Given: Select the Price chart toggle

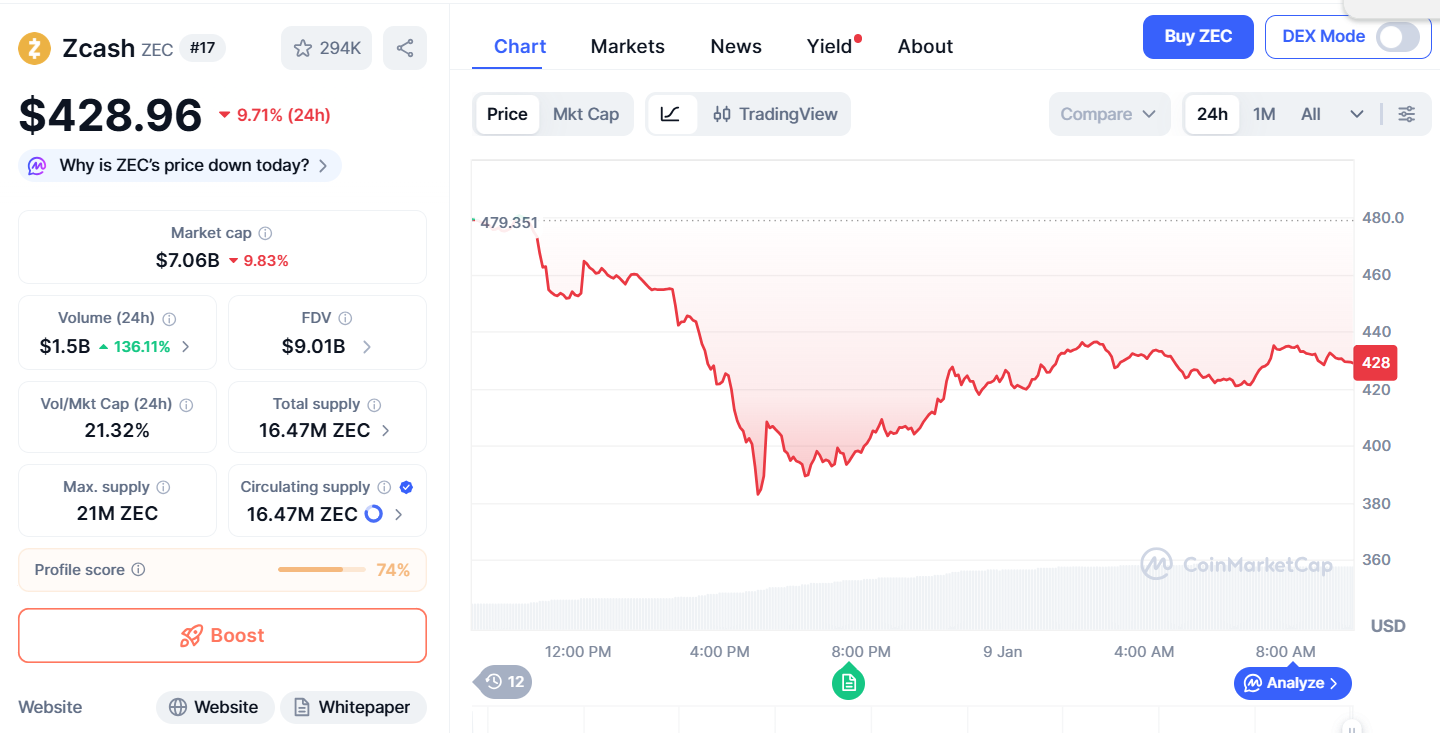Looking at the screenshot, I should (507, 114).
